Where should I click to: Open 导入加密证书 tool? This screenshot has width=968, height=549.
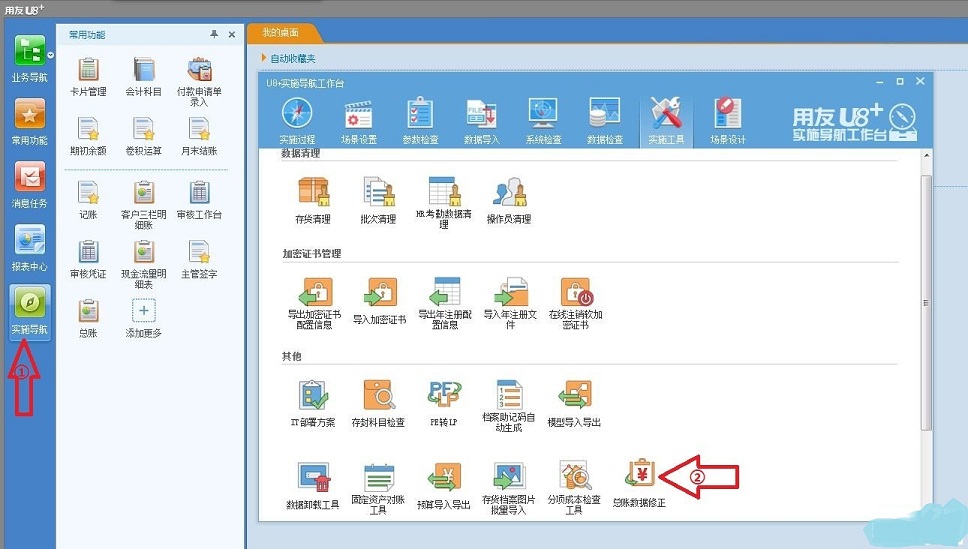coord(380,300)
